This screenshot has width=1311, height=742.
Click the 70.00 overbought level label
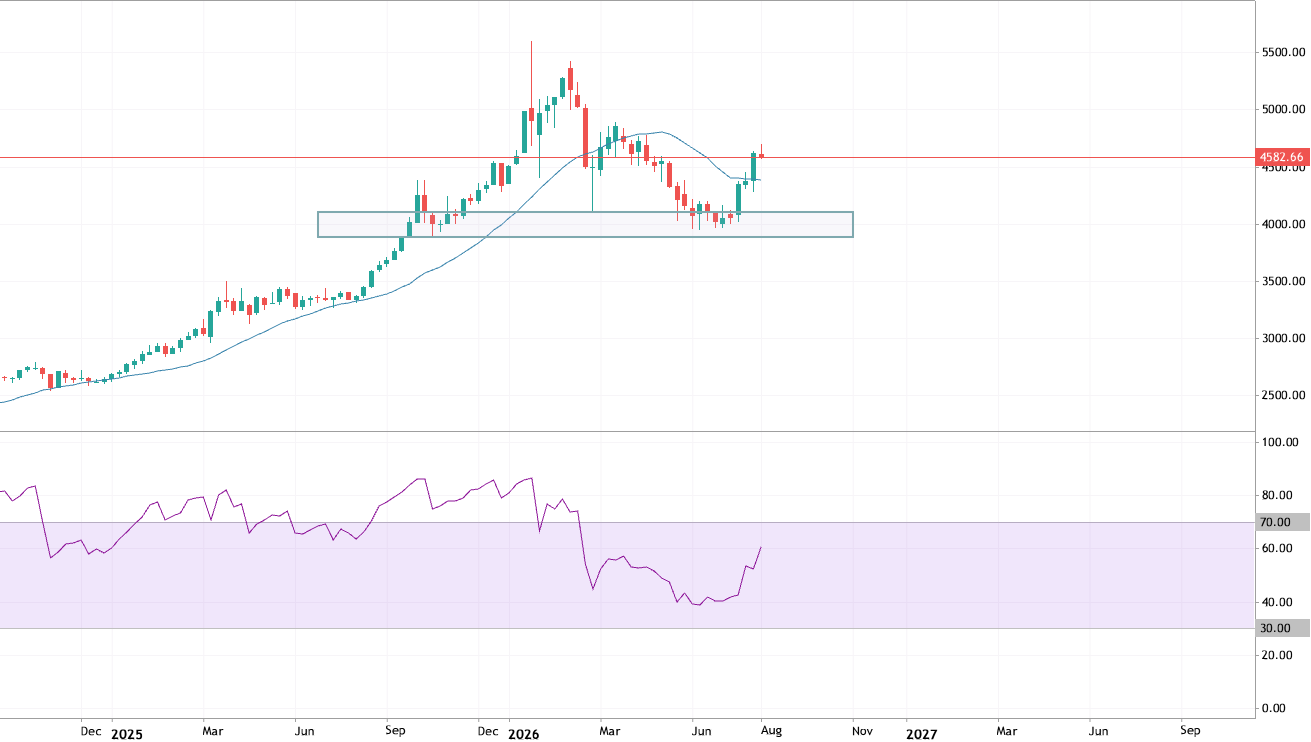1282,522
